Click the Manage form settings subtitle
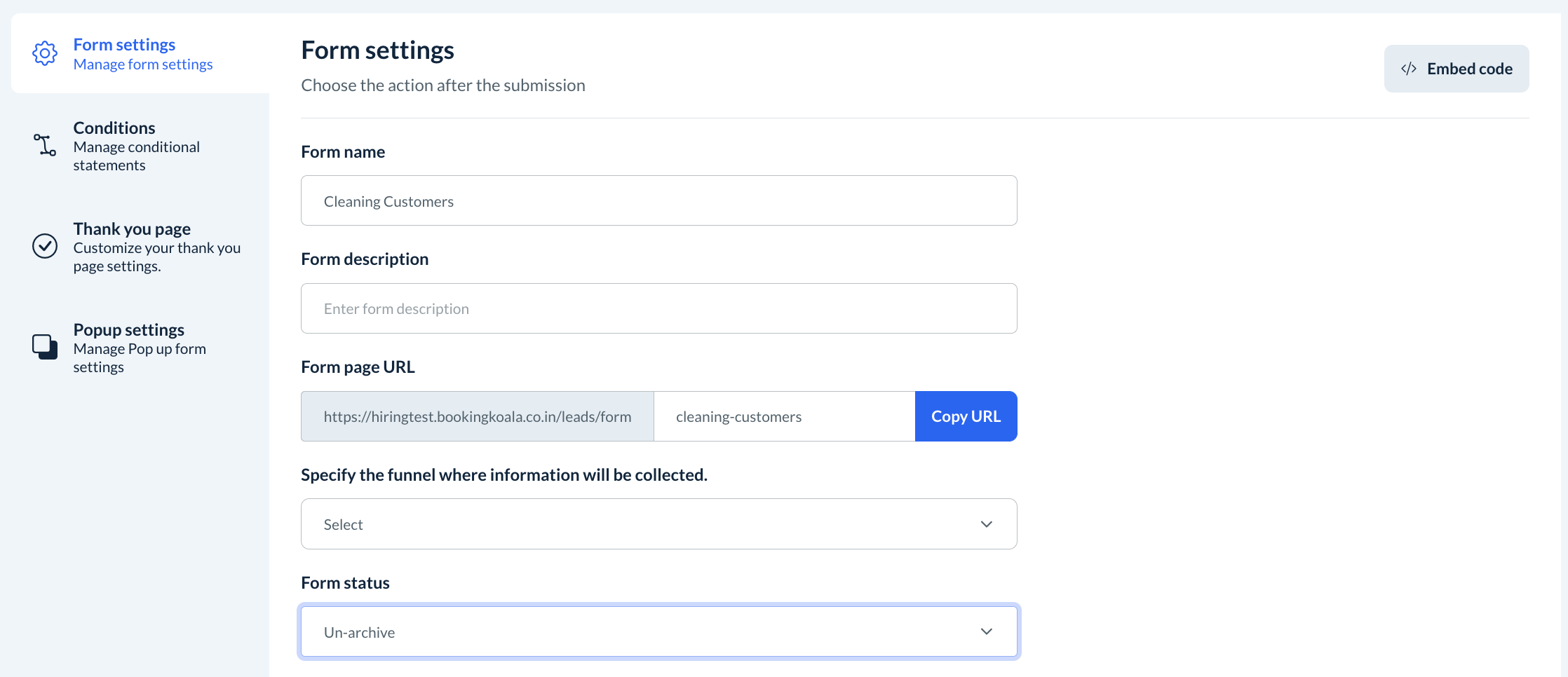Screen dimensions: 1568x677 (143, 65)
